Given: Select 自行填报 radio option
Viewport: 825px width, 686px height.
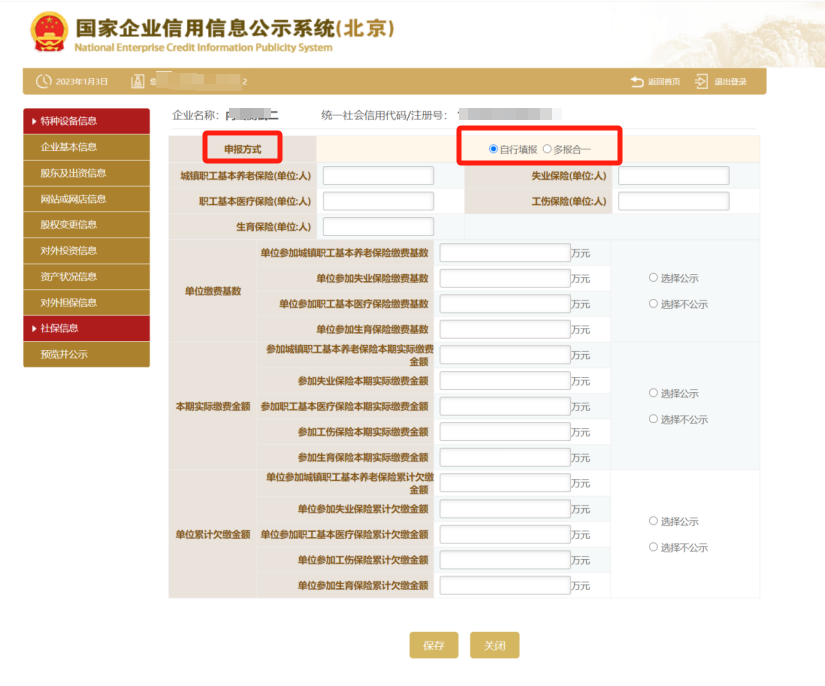Looking at the screenshot, I should (x=494, y=149).
